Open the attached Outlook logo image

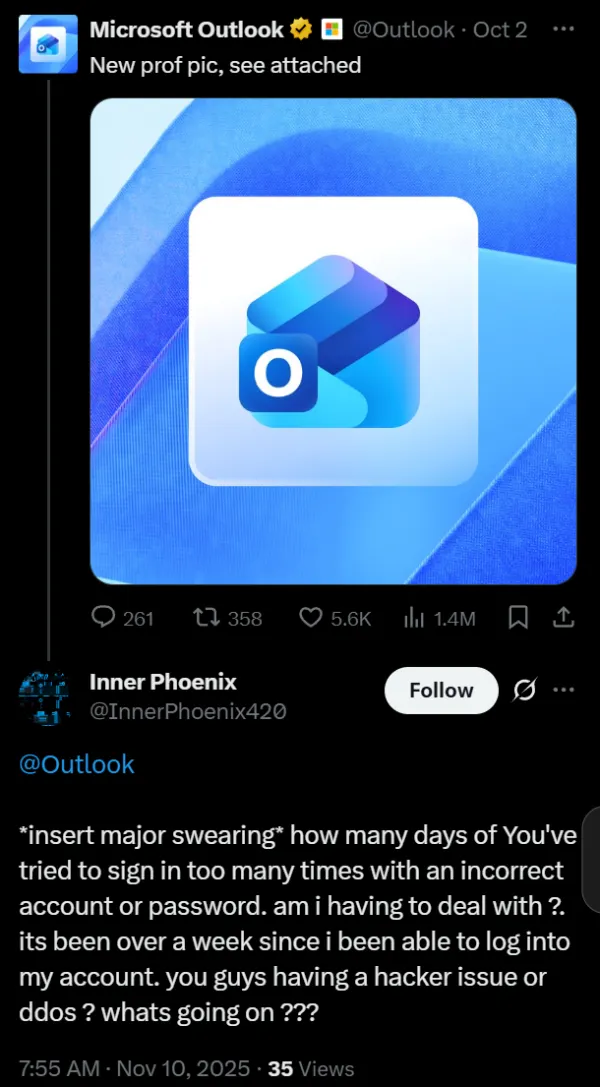coord(333,340)
